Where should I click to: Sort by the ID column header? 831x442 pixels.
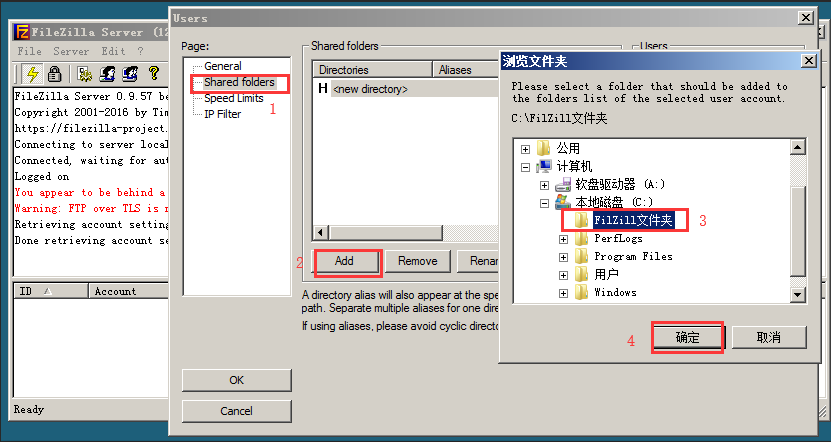[51, 291]
